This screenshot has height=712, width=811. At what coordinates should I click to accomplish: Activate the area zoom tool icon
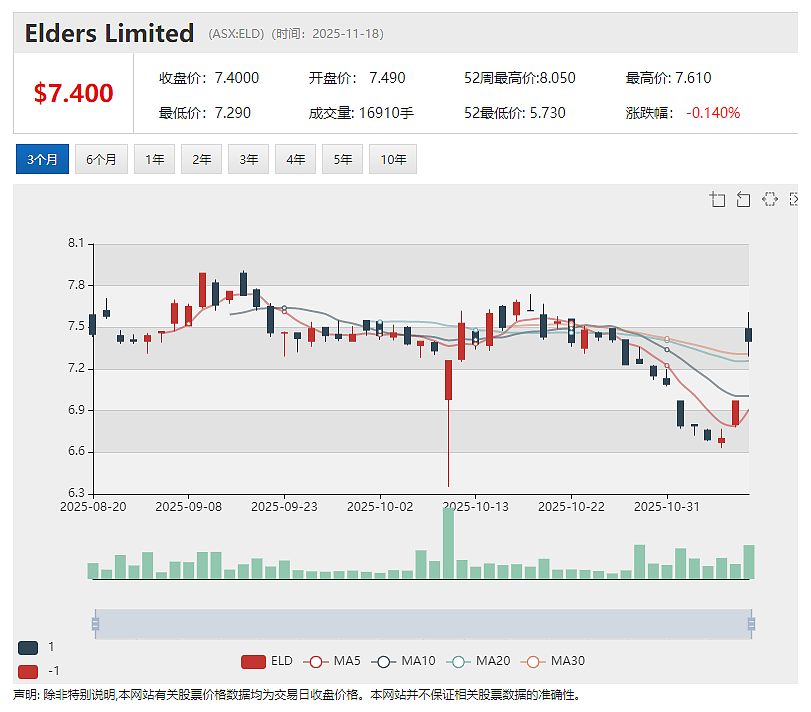717,199
